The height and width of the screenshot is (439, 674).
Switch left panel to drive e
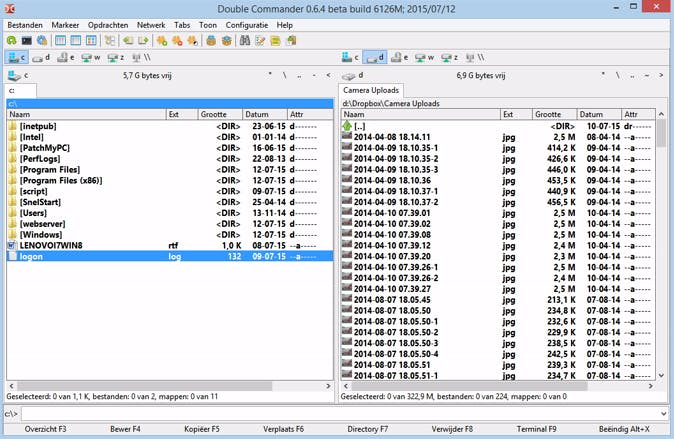point(67,58)
